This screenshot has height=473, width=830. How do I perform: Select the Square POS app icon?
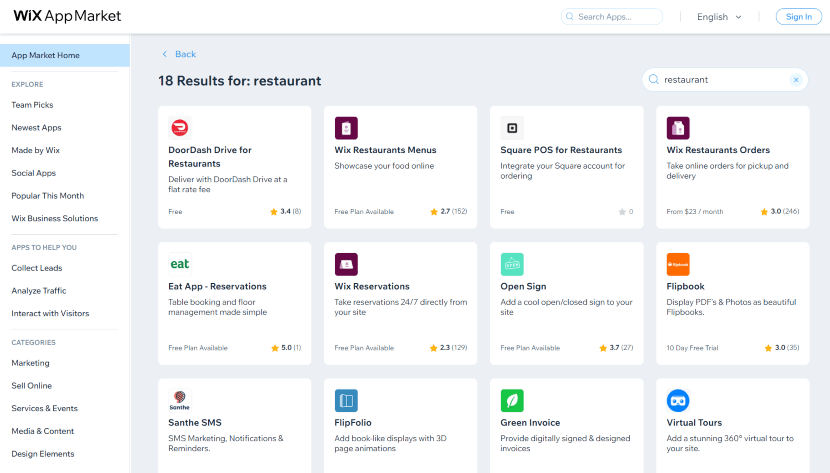click(512, 127)
